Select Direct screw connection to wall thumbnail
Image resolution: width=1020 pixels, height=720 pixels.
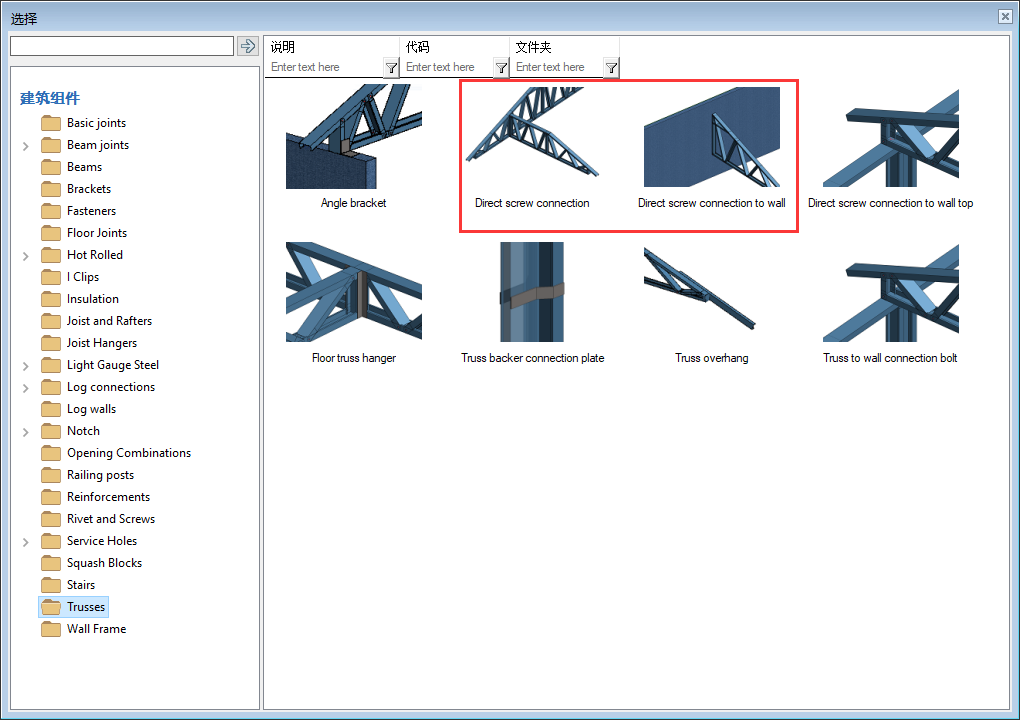tap(712, 137)
